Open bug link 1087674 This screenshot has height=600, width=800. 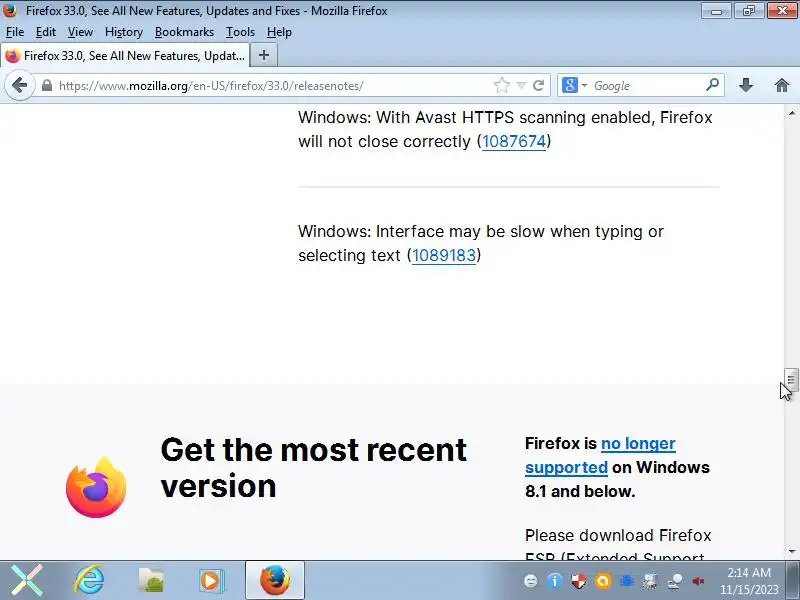514,141
